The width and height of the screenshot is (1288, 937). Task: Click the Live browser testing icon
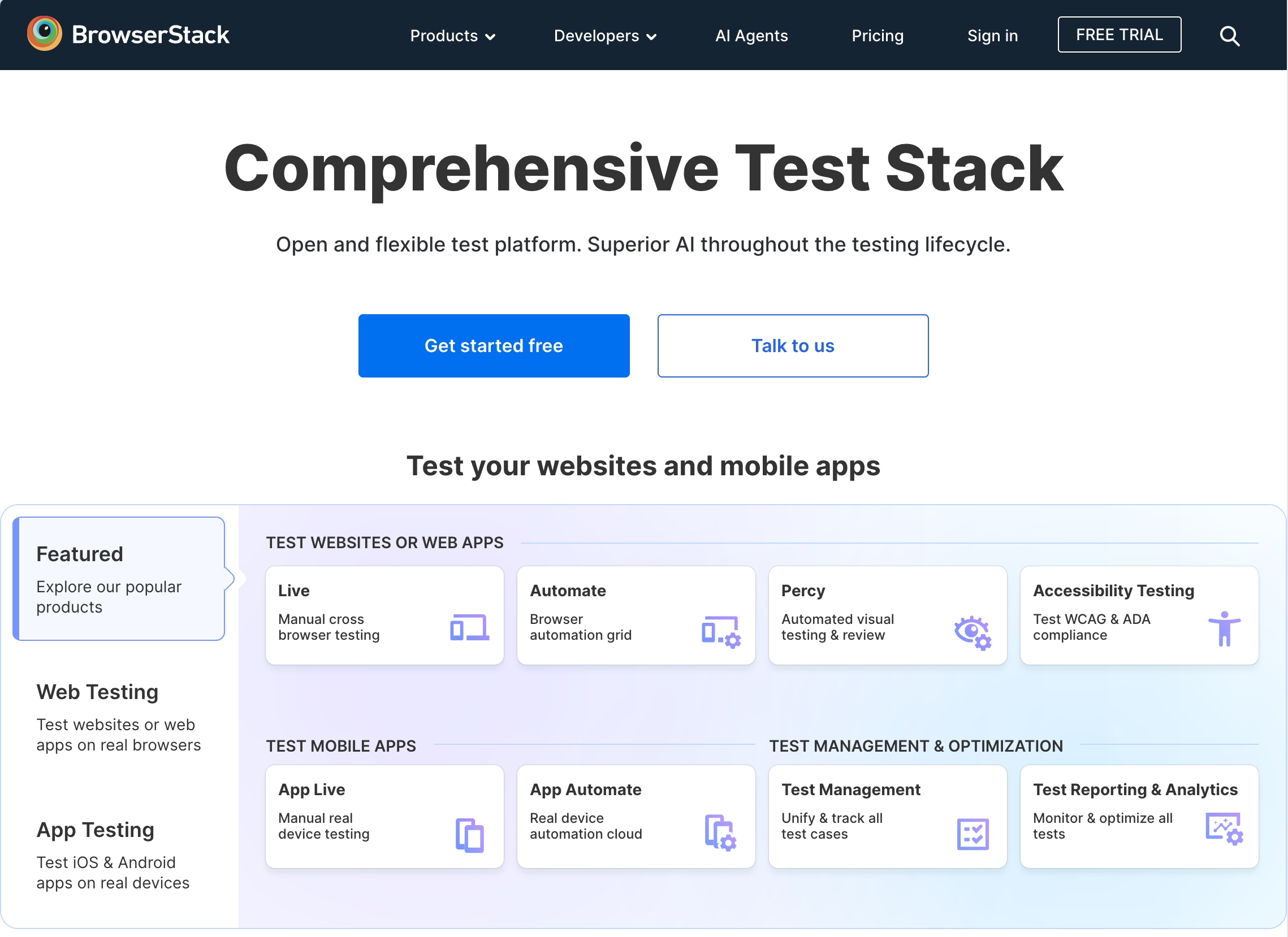(x=469, y=628)
